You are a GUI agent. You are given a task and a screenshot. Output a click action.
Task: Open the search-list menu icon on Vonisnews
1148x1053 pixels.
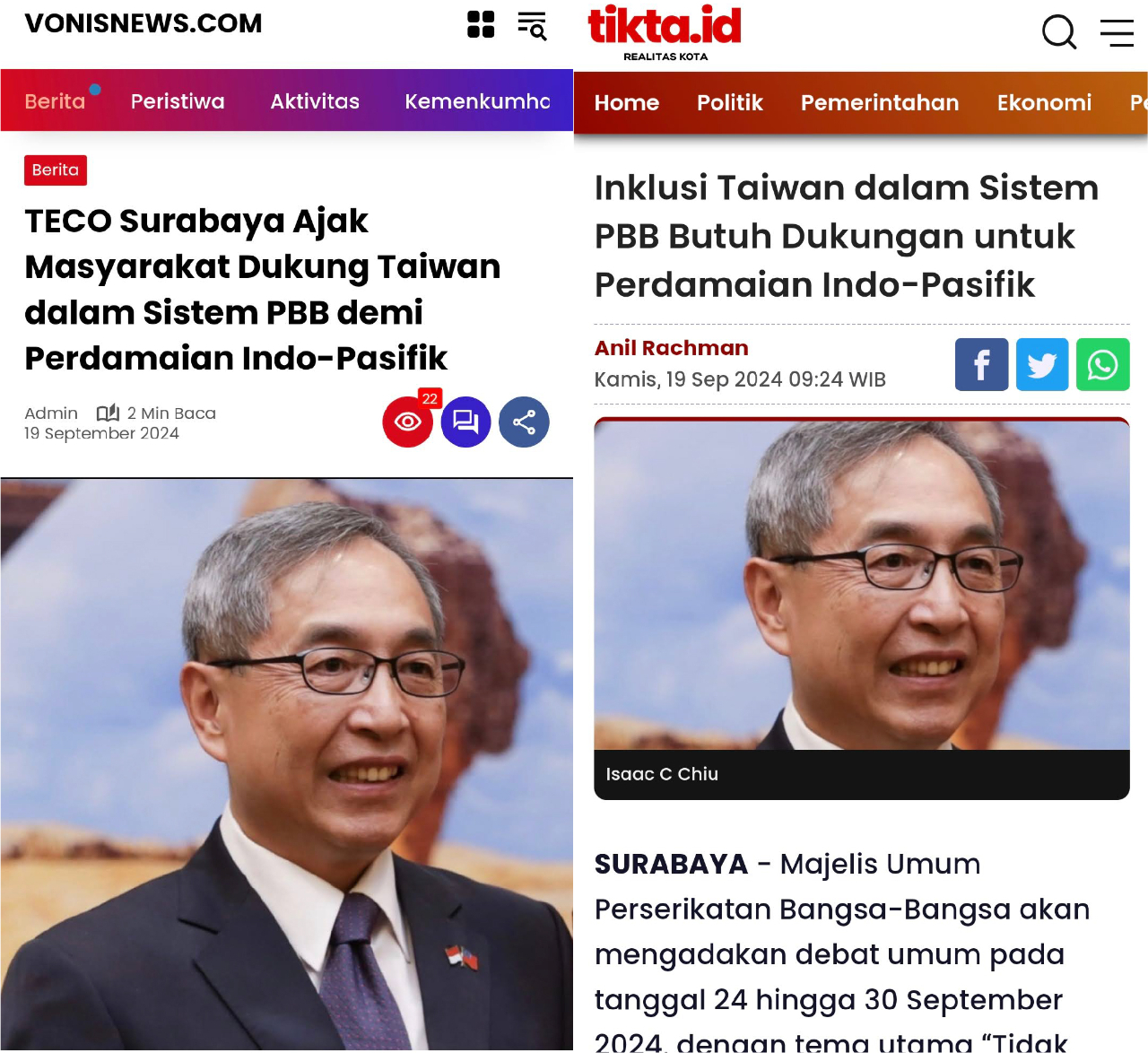[533, 25]
